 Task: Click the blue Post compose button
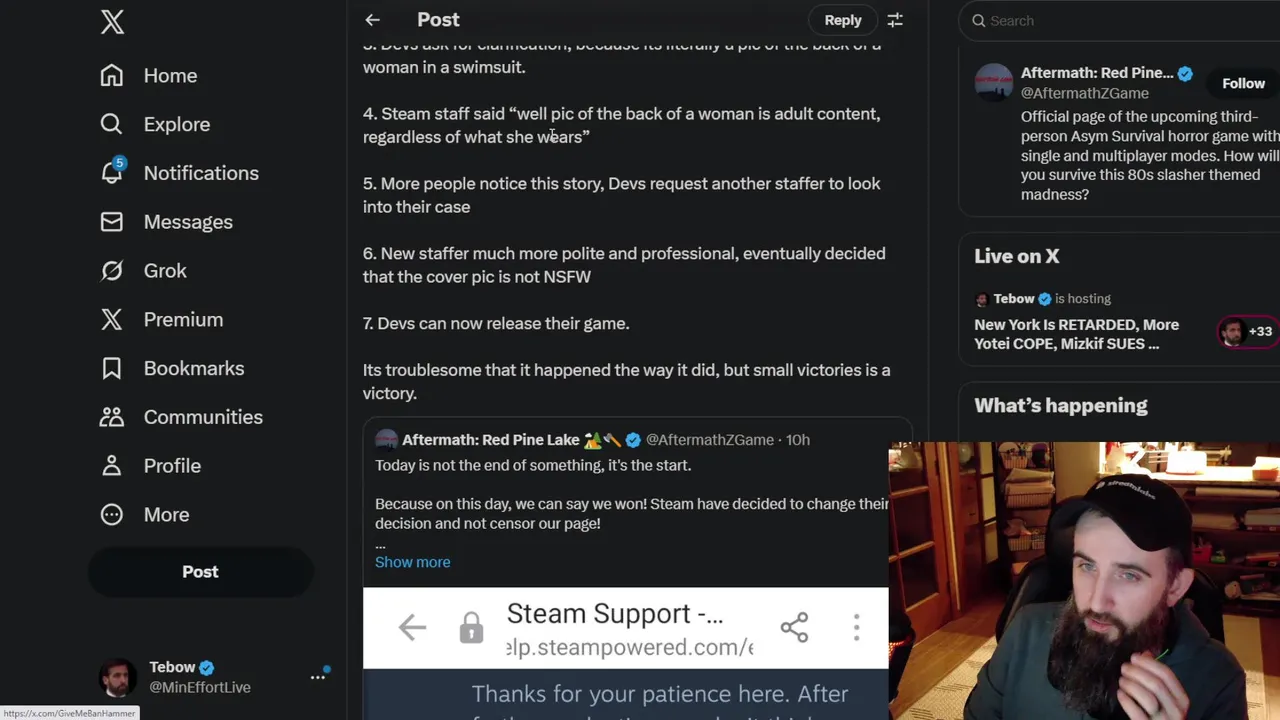tap(200, 572)
